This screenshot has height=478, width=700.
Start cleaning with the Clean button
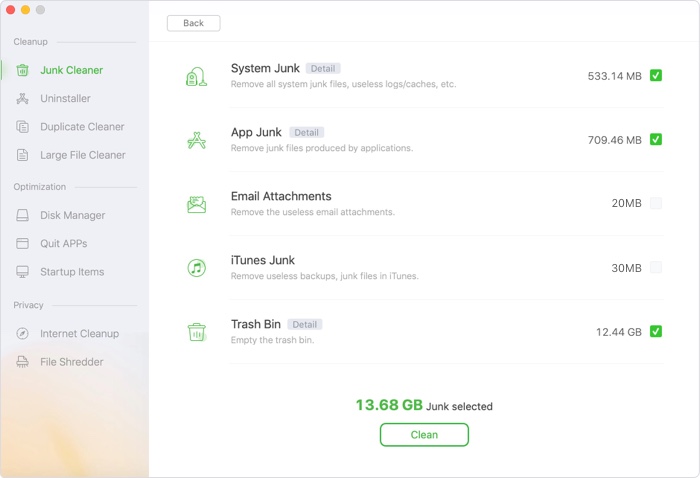point(424,435)
